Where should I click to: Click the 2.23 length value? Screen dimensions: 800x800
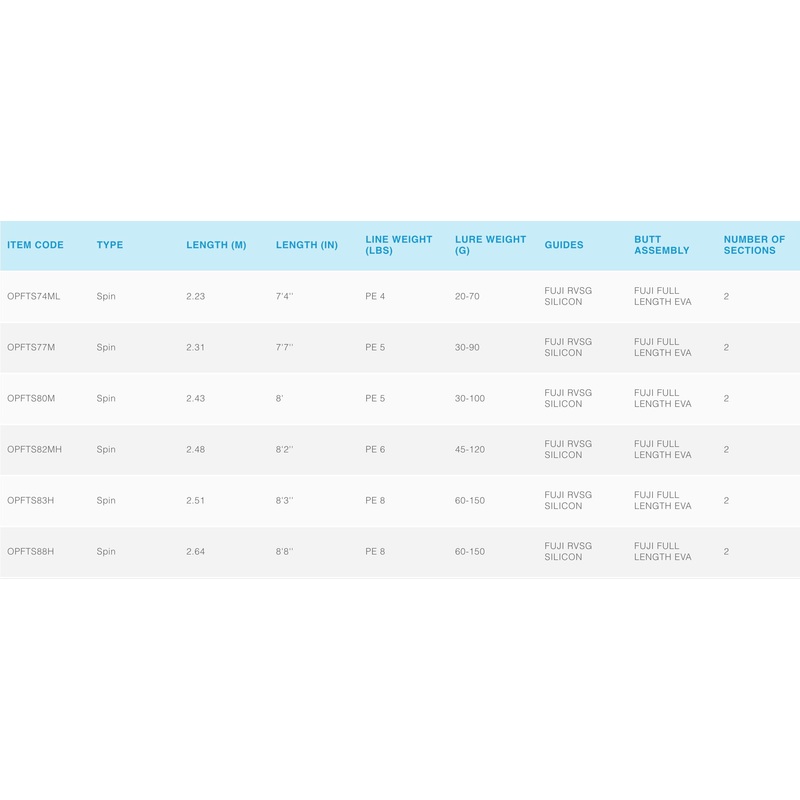pos(196,297)
